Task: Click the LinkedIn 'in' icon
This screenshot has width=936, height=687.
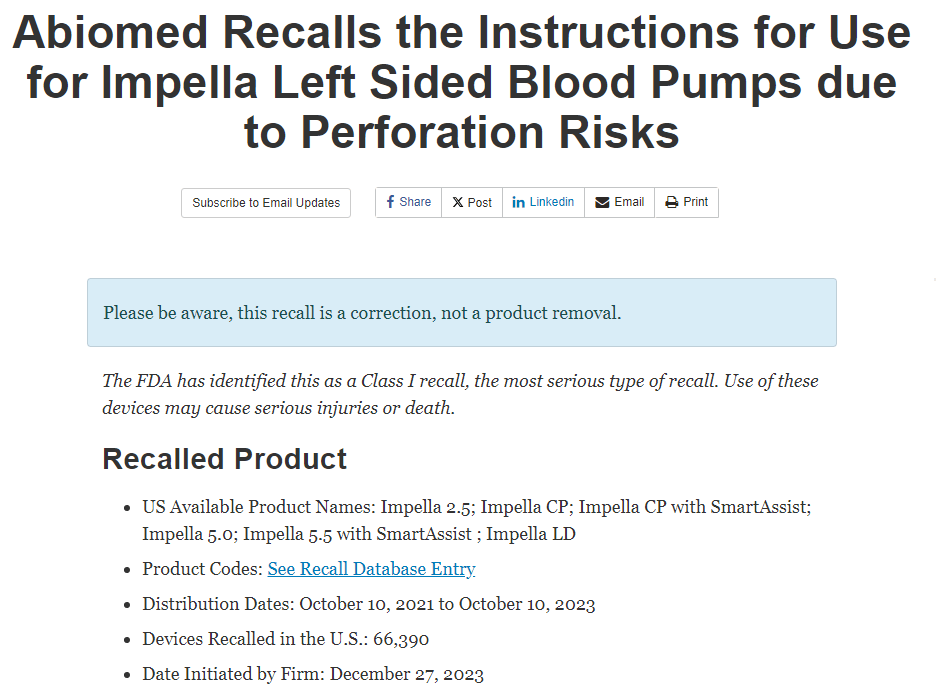Action: [x=518, y=202]
